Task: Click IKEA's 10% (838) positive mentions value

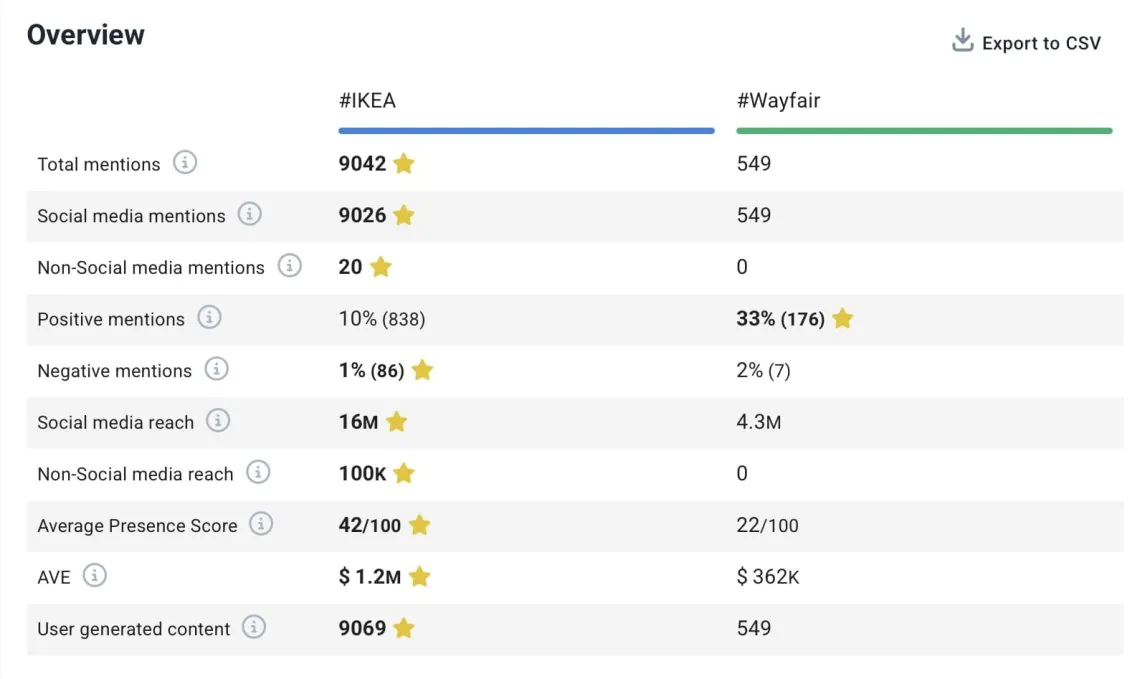Action: point(382,319)
